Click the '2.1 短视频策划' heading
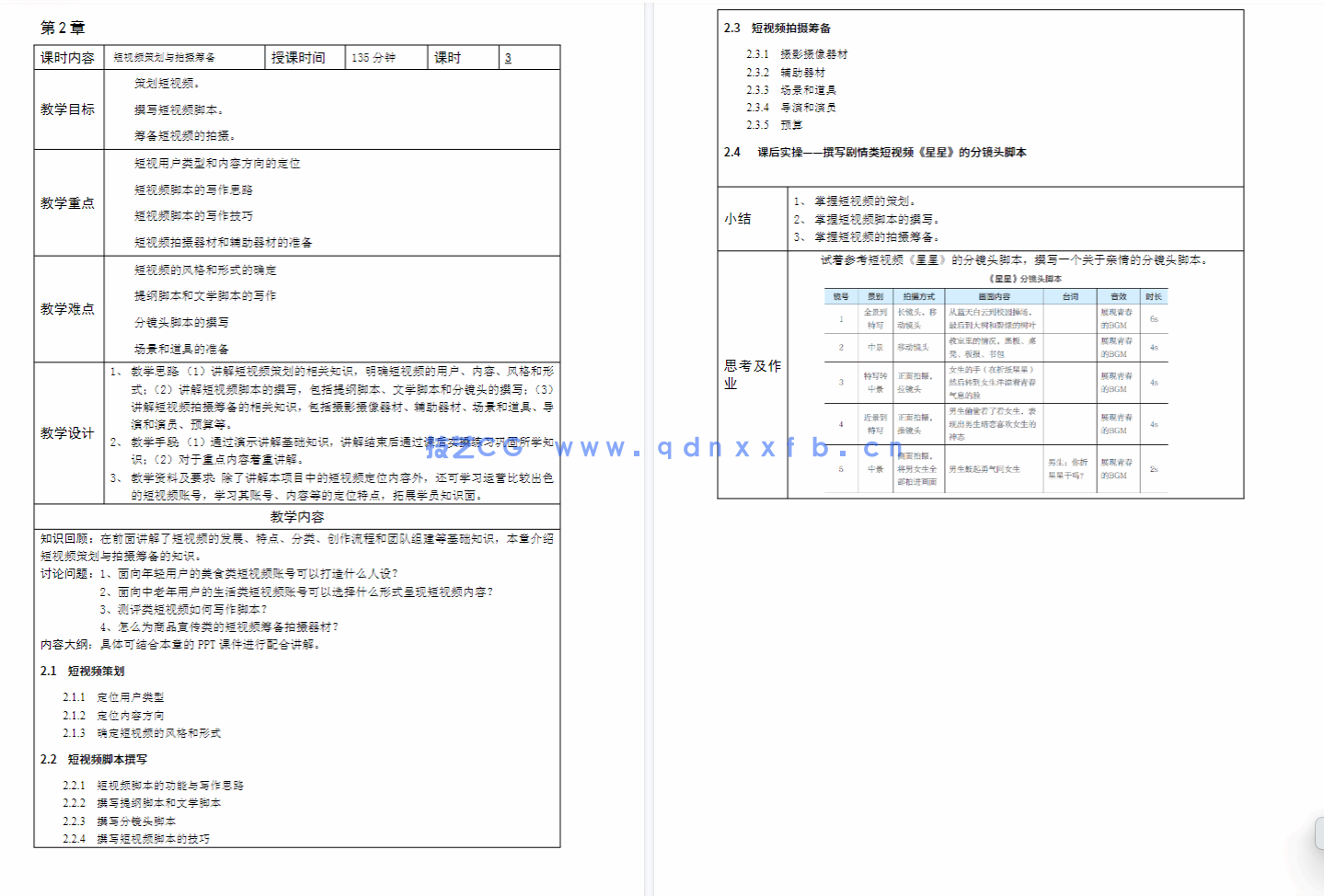Image resolution: width=1324 pixels, height=896 pixels. [83, 672]
